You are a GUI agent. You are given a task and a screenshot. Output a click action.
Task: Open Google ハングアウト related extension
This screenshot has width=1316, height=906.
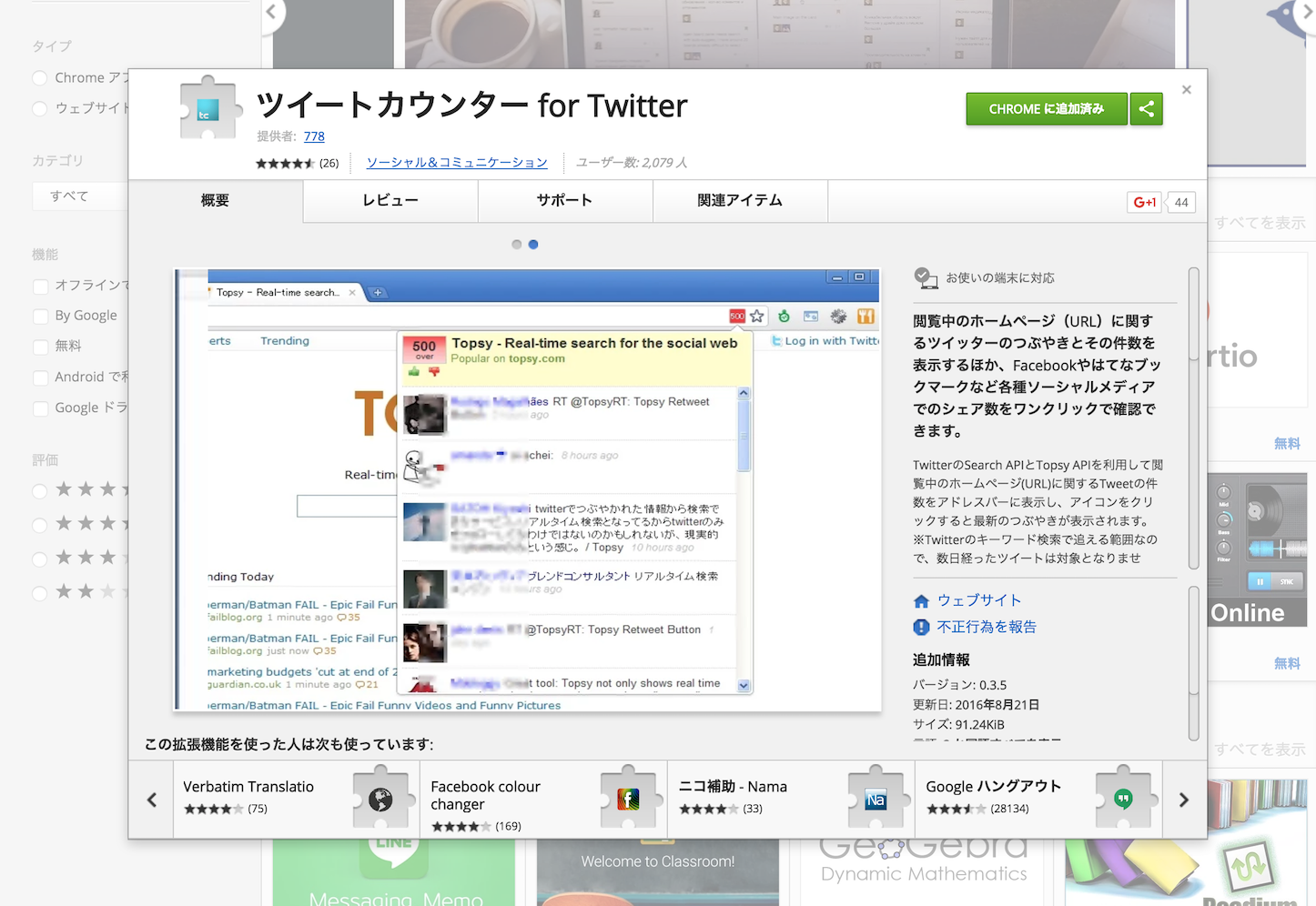[x=1039, y=800]
